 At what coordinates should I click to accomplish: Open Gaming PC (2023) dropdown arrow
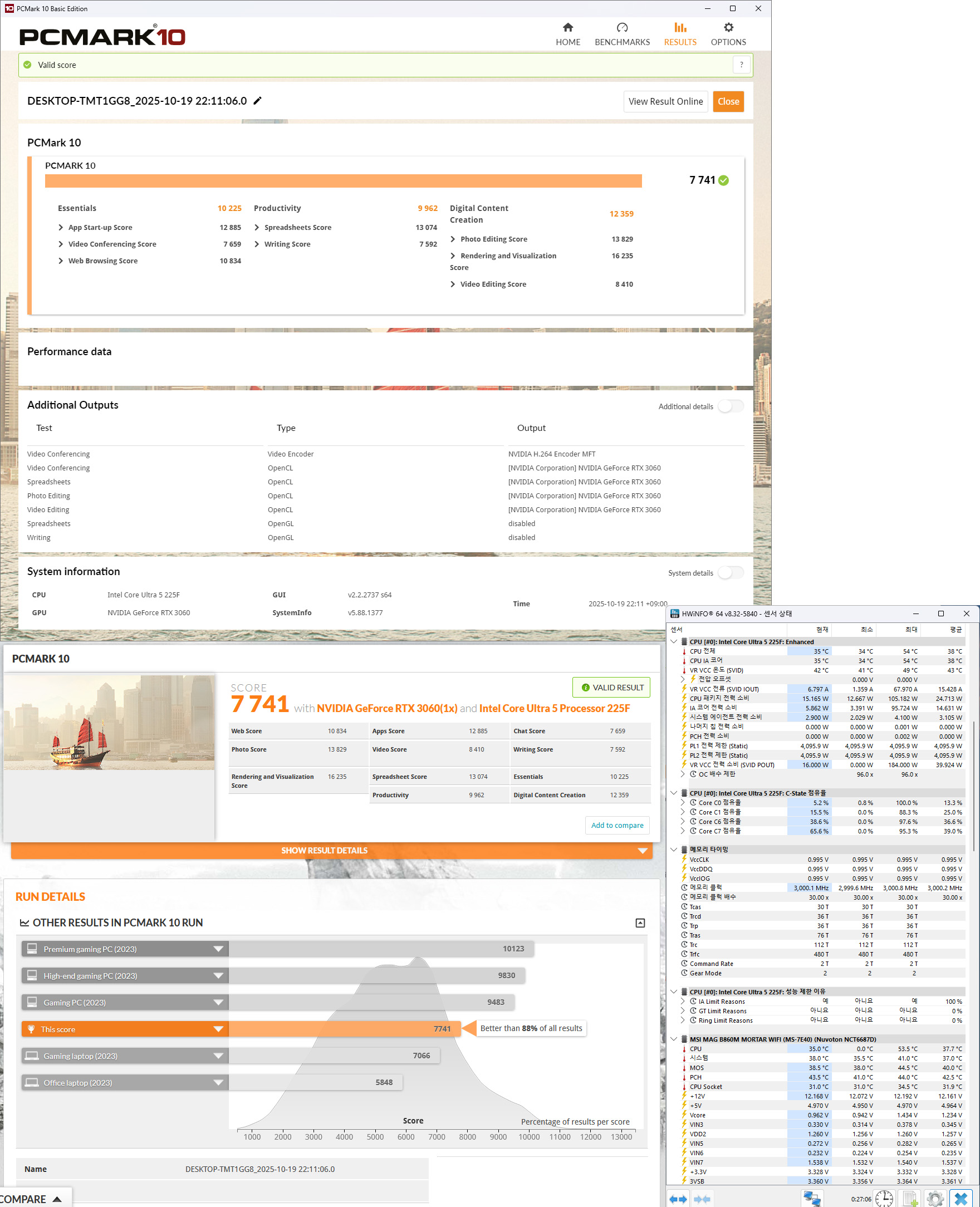click(x=218, y=1003)
